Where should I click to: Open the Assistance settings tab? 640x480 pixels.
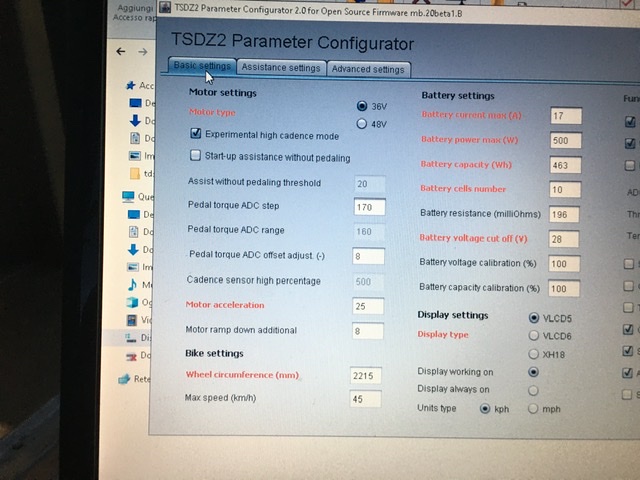281,68
